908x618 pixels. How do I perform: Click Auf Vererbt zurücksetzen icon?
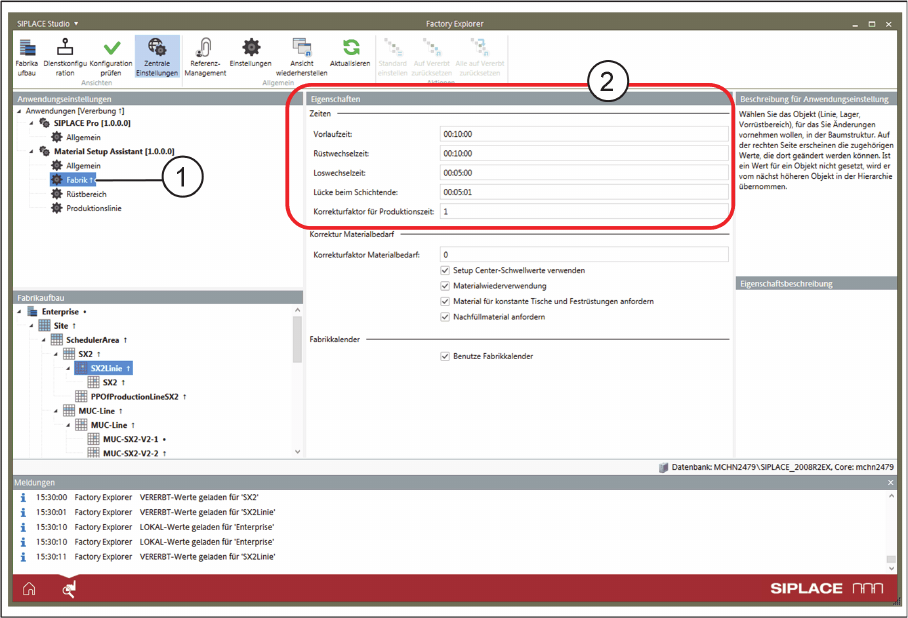coord(432,47)
